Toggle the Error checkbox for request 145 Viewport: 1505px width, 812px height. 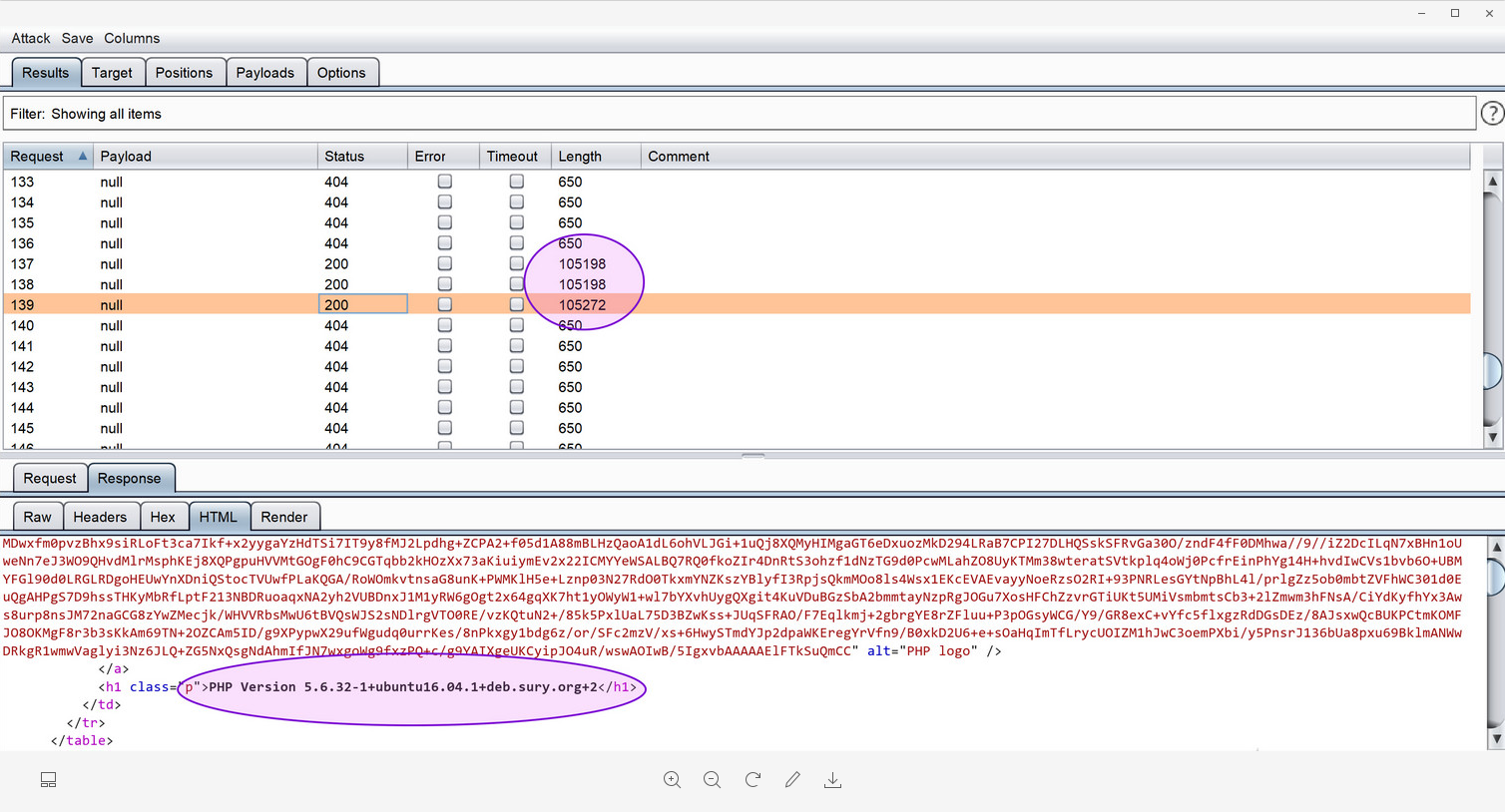445,427
